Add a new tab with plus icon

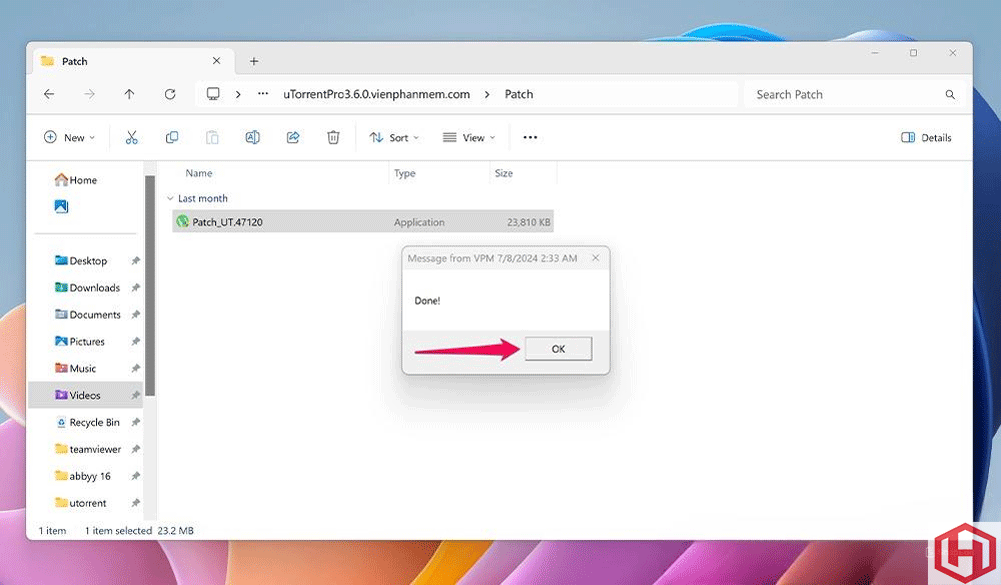pos(254,61)
